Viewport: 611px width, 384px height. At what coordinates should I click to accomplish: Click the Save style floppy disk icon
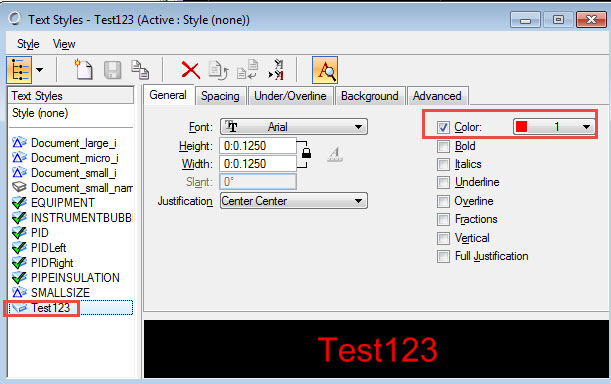pos(112,70)
